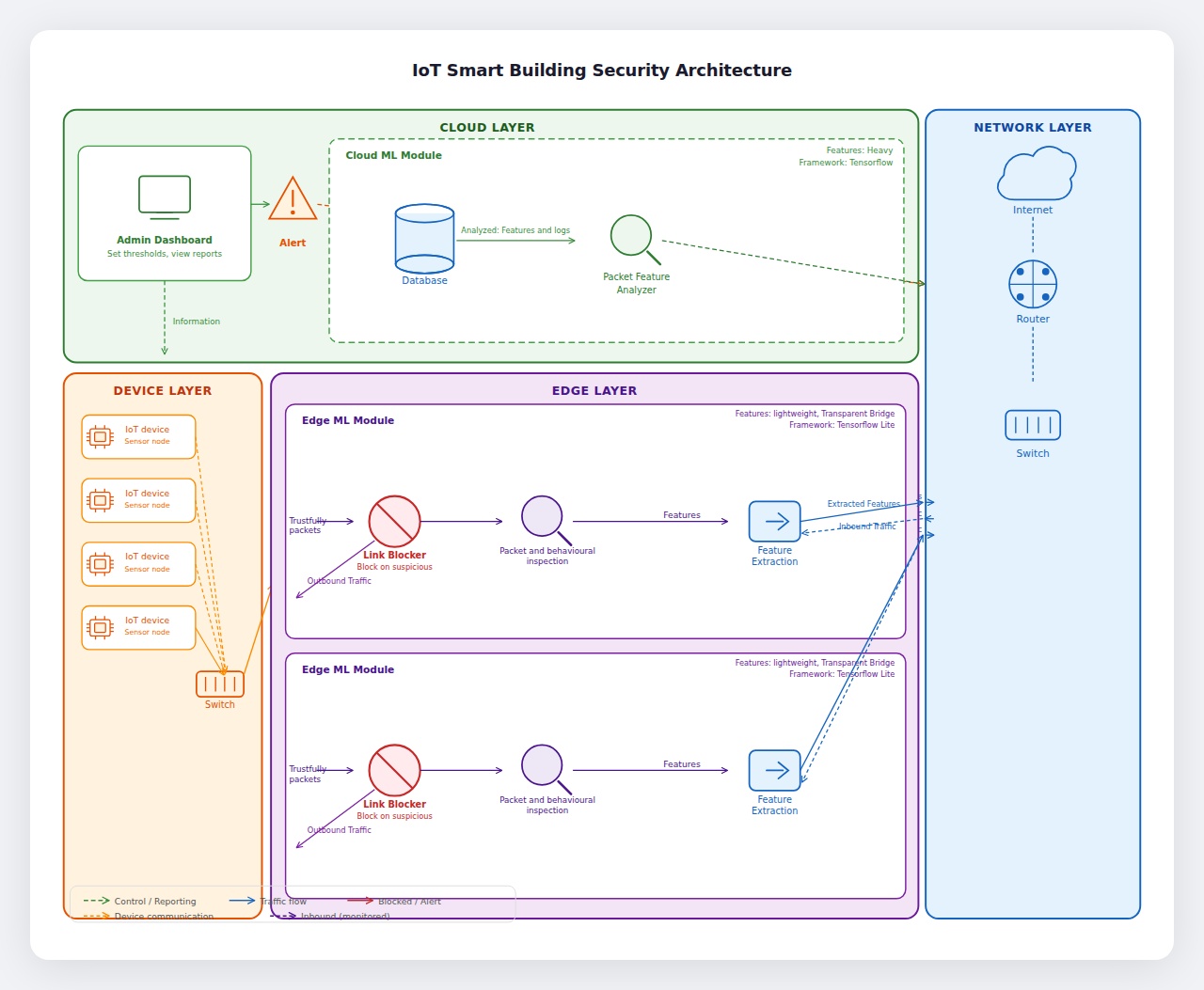The width and height of the screenshot is (1204, 990).
Task: Click 'Features' arrow label in upper Edge module
Action: (x=682, y=515)
